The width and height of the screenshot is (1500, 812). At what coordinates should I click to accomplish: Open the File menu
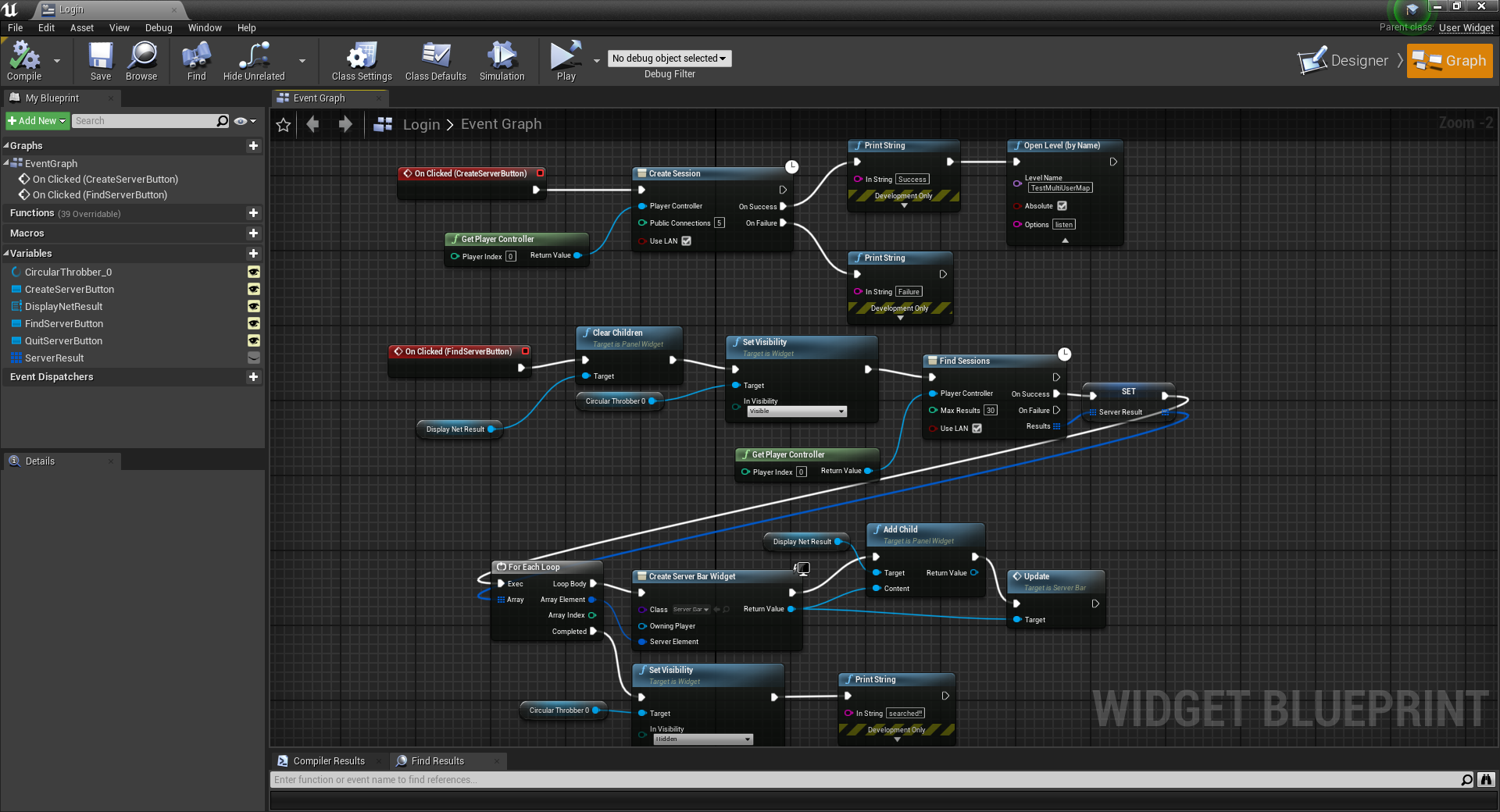[15, 28]
